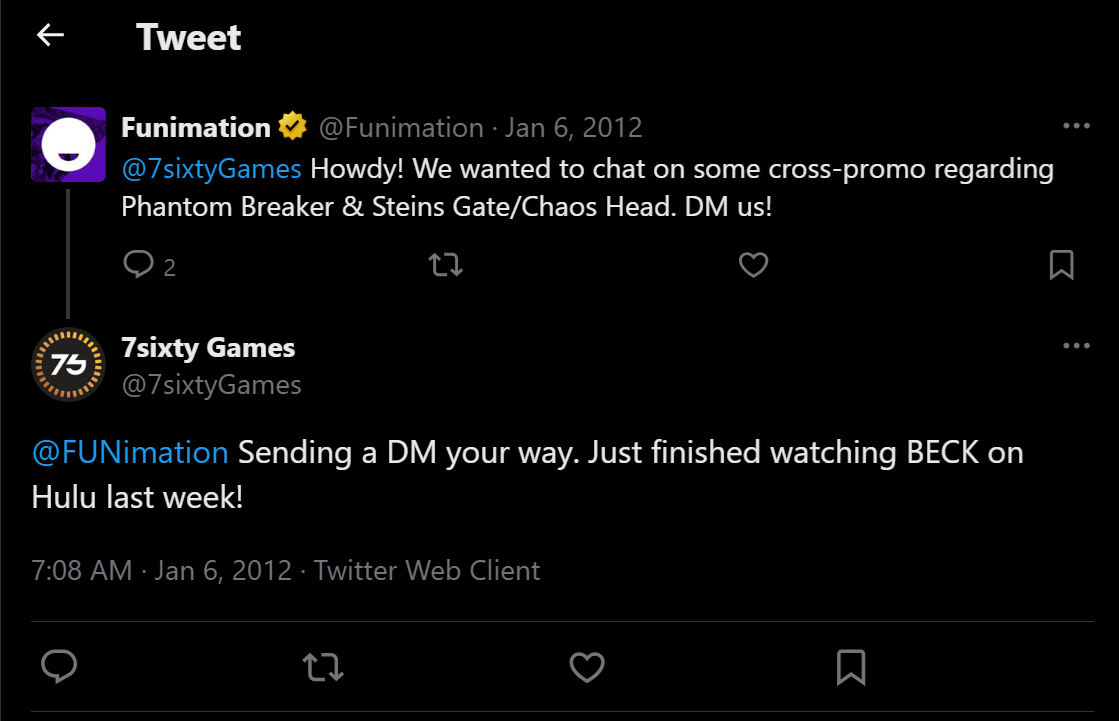Open more options on Funimation's tweet
The height and width of the screenshot is (721, 1119).
click(1076, 127)
